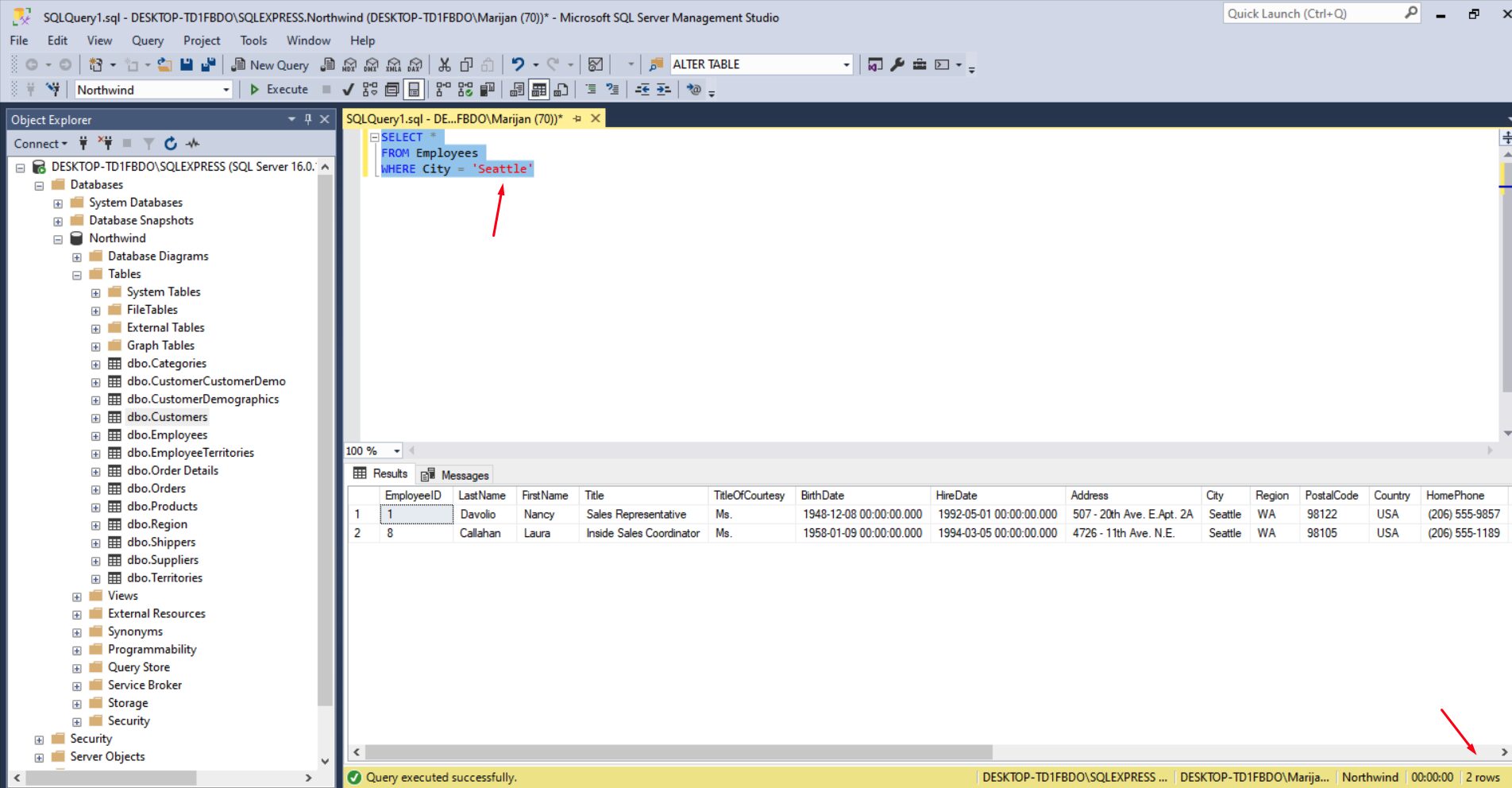1512x788 pixels.
Task: Expand the dbo.Employees table node
Action: pyautogui.click(x=96, y=436)
